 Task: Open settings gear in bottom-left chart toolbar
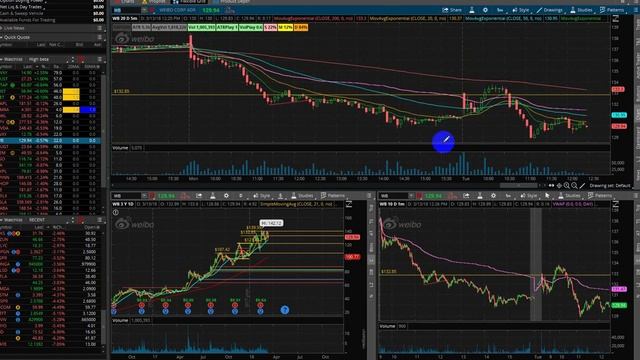point(226,196)
